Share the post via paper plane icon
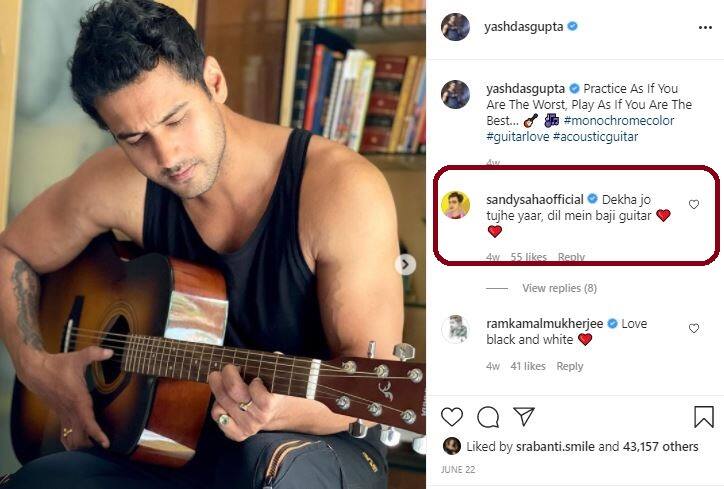 point(524,417)
